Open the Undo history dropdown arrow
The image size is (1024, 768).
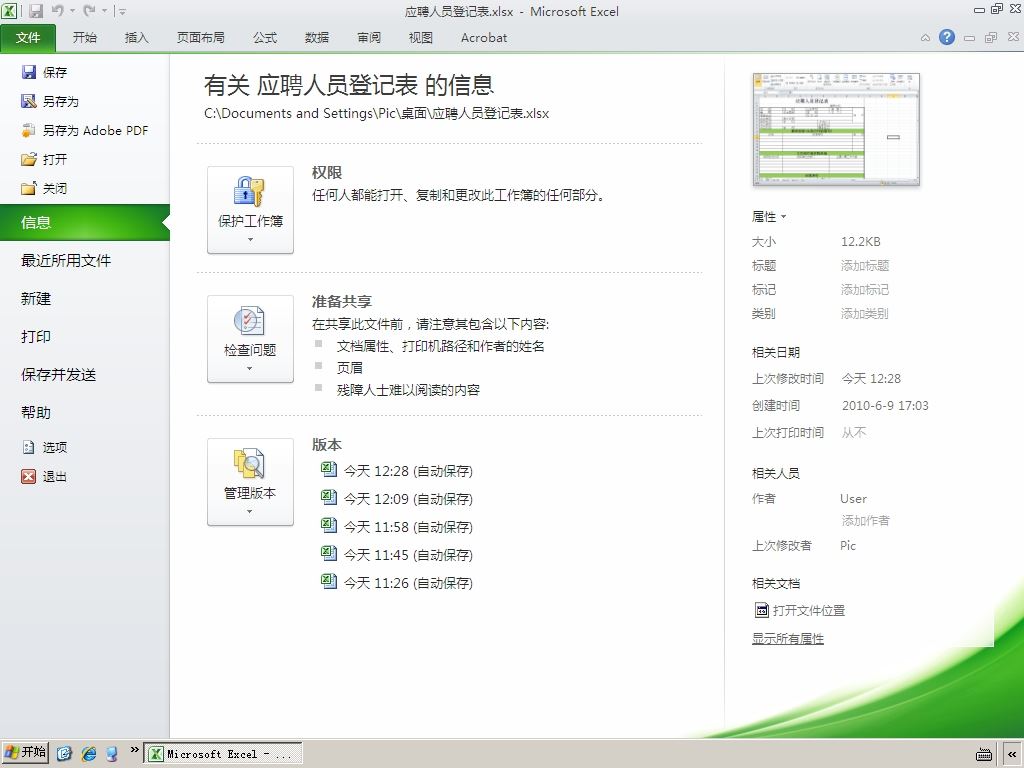(x=72, y=11)
